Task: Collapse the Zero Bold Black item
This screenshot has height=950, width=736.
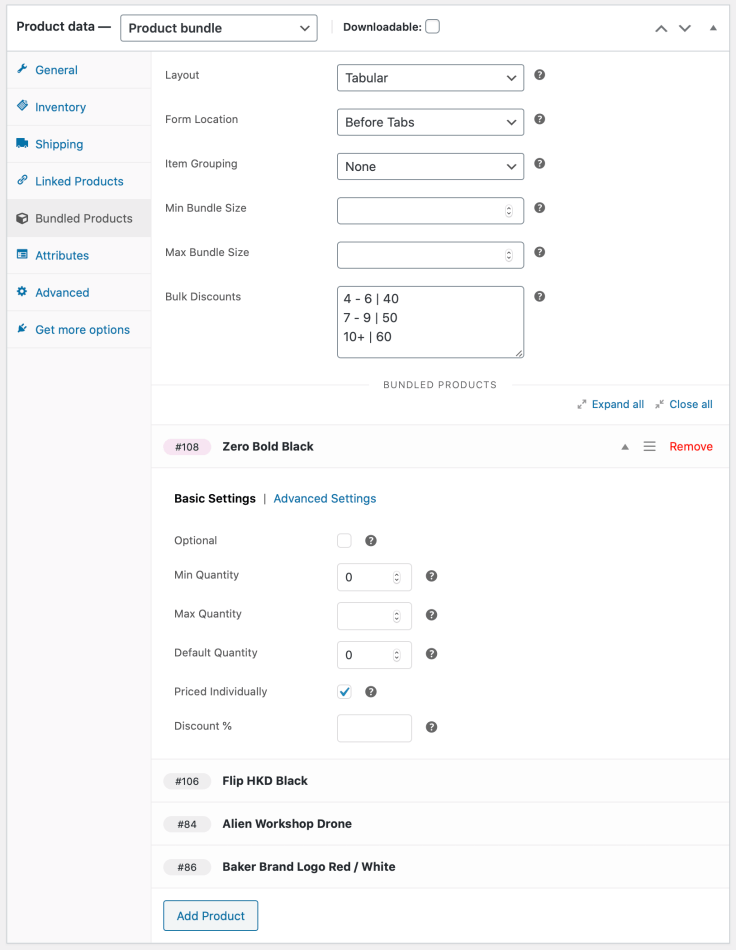Action: 625,446
